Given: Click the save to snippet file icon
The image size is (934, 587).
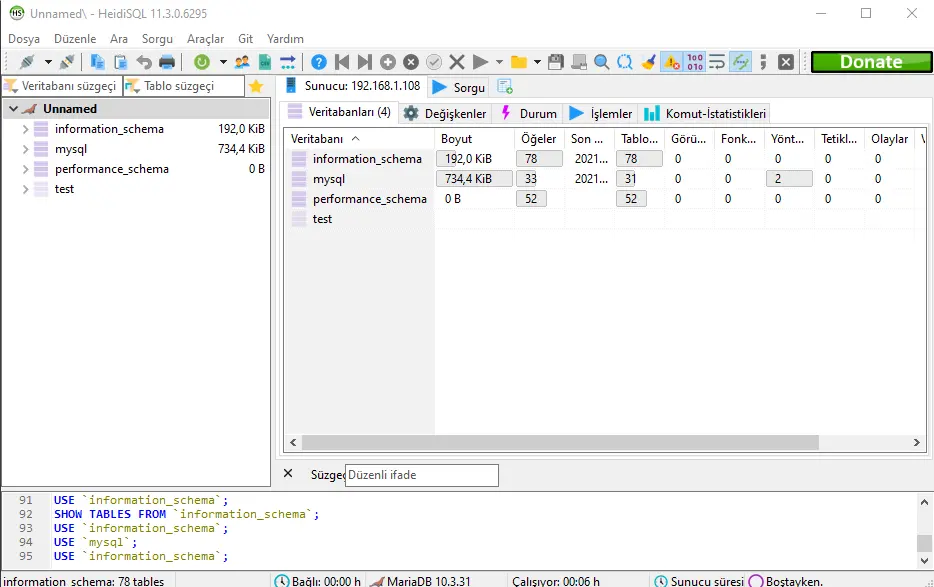Looking at the screenshot, I should tap(578, 61).
